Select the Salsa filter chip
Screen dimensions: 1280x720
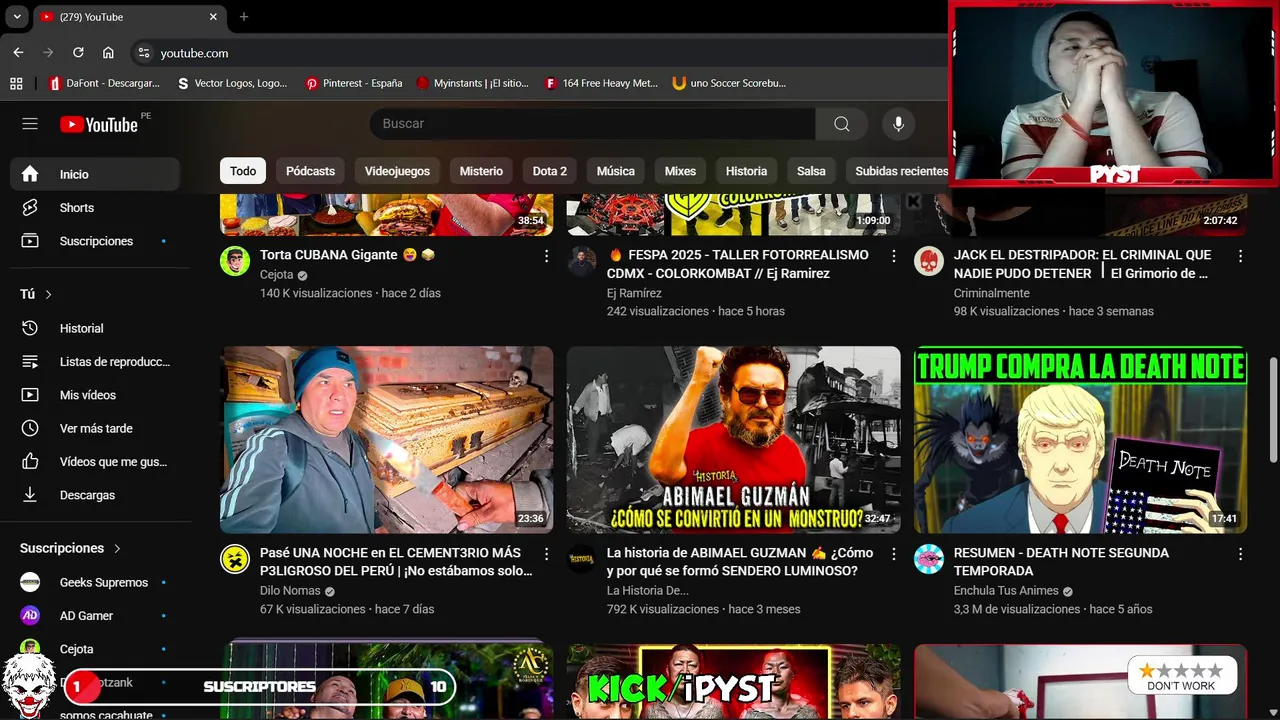coord(811,171)
